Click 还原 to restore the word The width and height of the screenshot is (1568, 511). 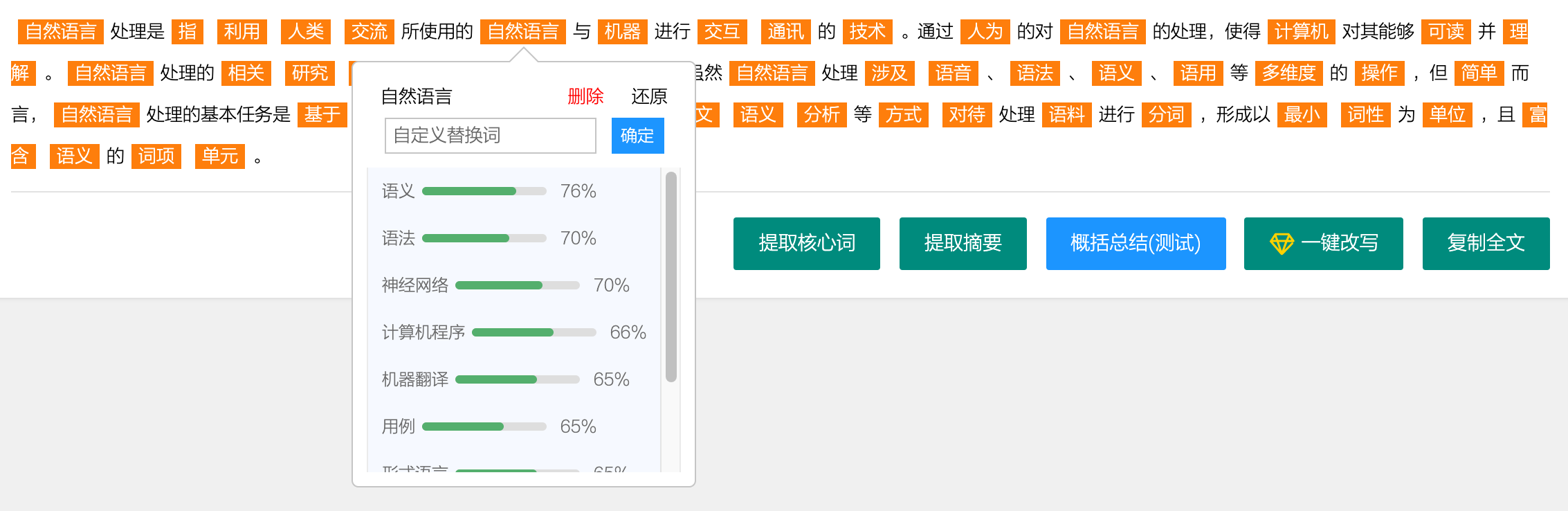tap(649, 96)
